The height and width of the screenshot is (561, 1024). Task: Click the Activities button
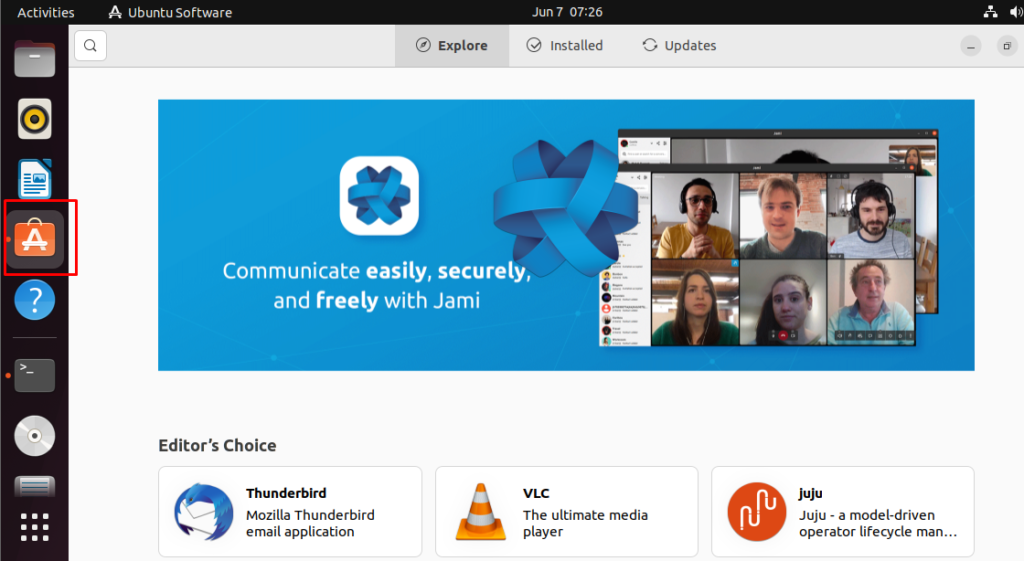[x=46, y=12]
